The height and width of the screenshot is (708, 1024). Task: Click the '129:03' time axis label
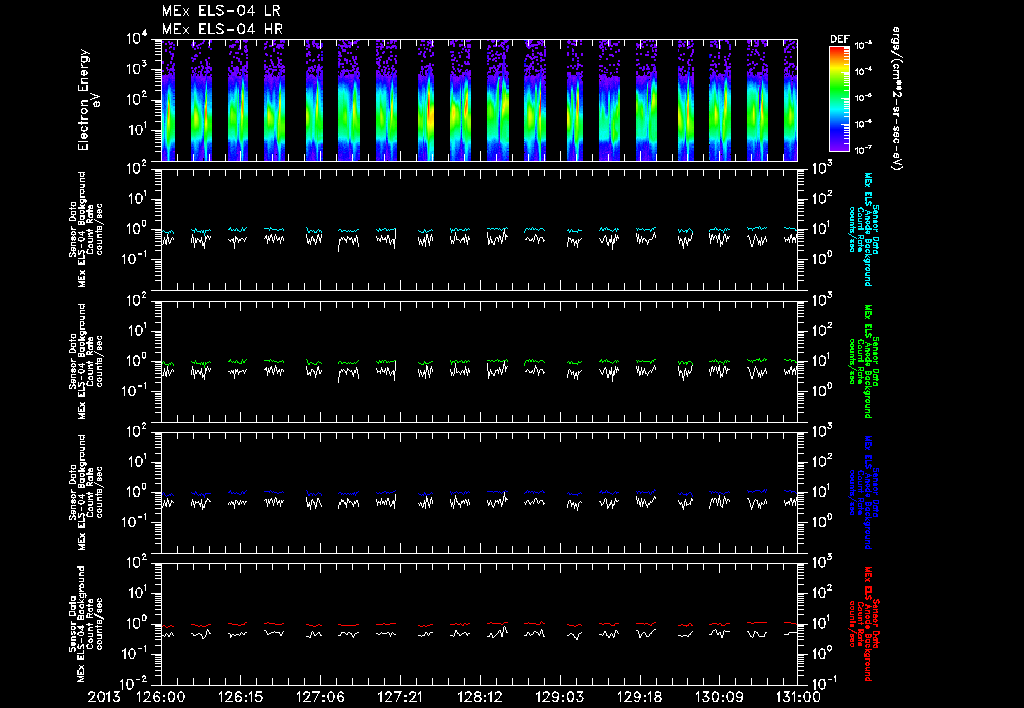558,697
